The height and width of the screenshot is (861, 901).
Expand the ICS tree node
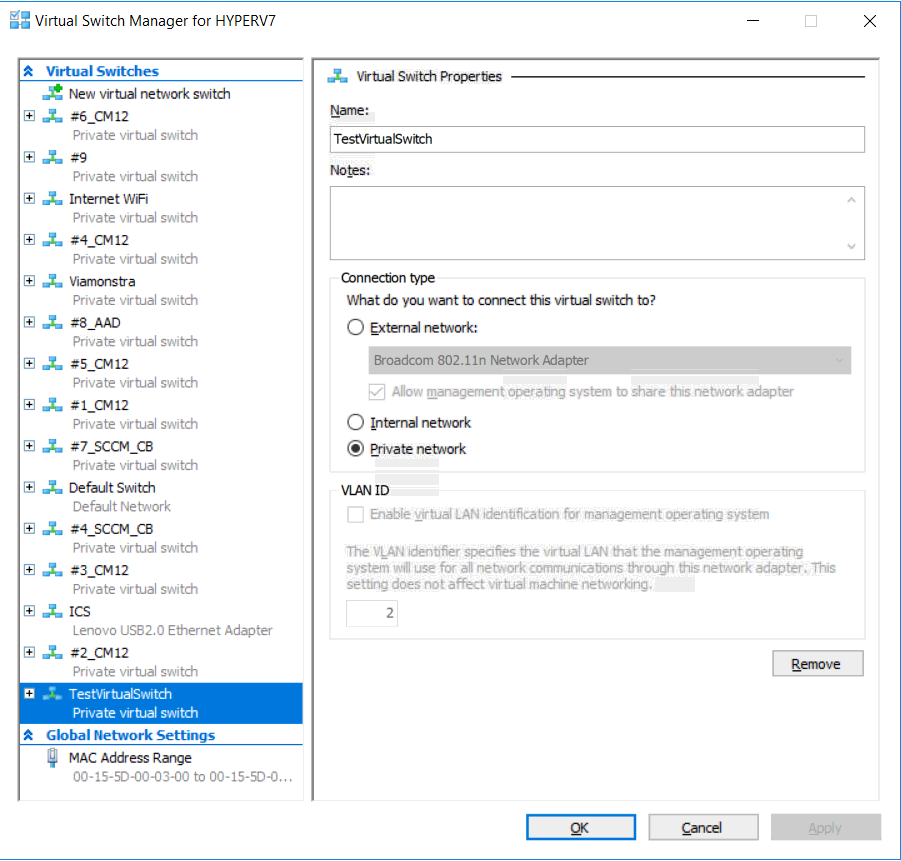29,610
